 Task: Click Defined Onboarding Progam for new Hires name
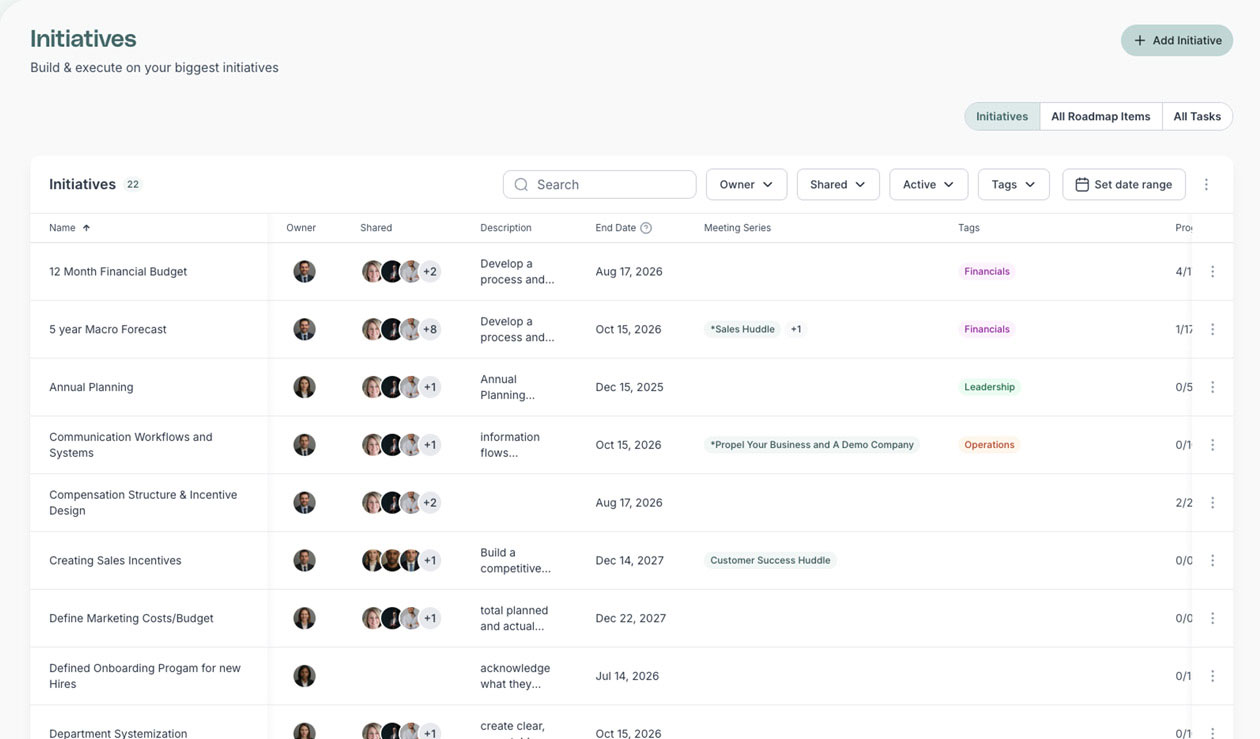(x=145, y=676)
